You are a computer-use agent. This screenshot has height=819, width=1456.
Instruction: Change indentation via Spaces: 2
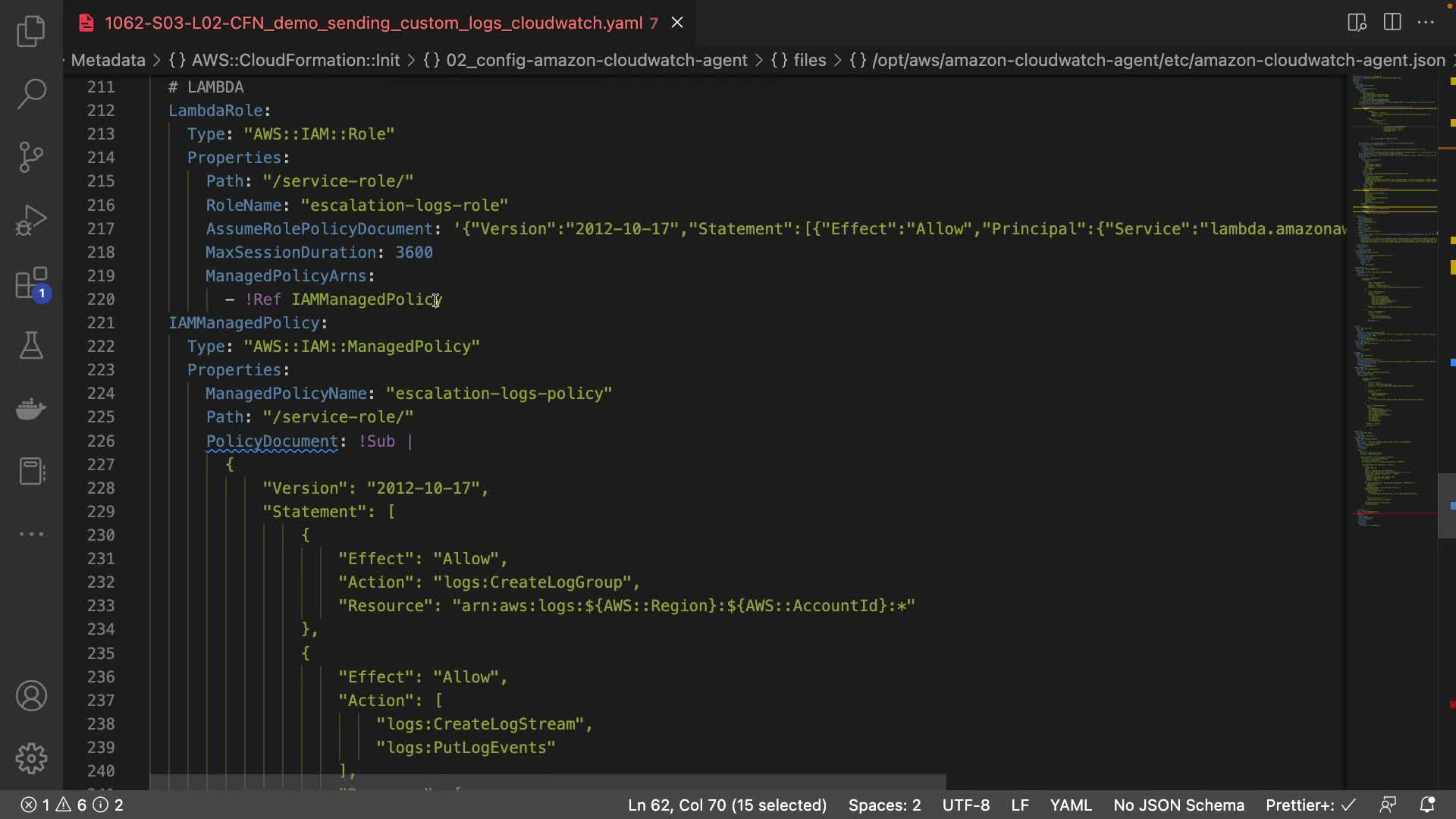pos(884,805)
